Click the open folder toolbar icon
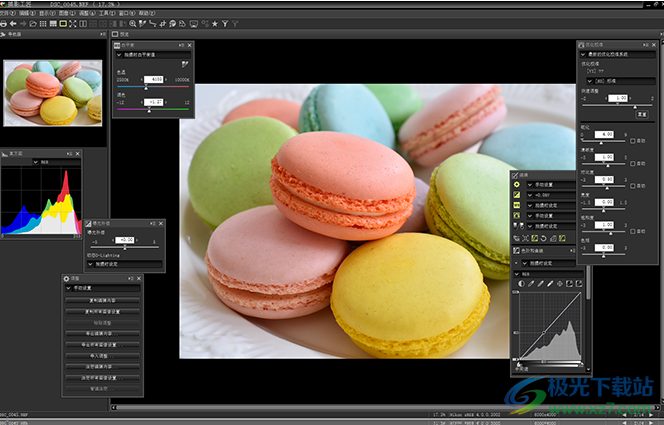This screenshot has width=664, height=425. 33,24
